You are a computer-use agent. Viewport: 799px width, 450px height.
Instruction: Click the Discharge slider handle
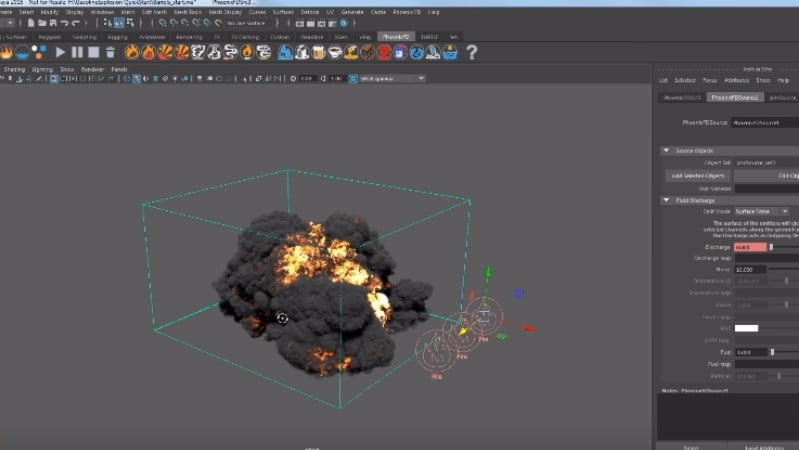tap(771, 247)
